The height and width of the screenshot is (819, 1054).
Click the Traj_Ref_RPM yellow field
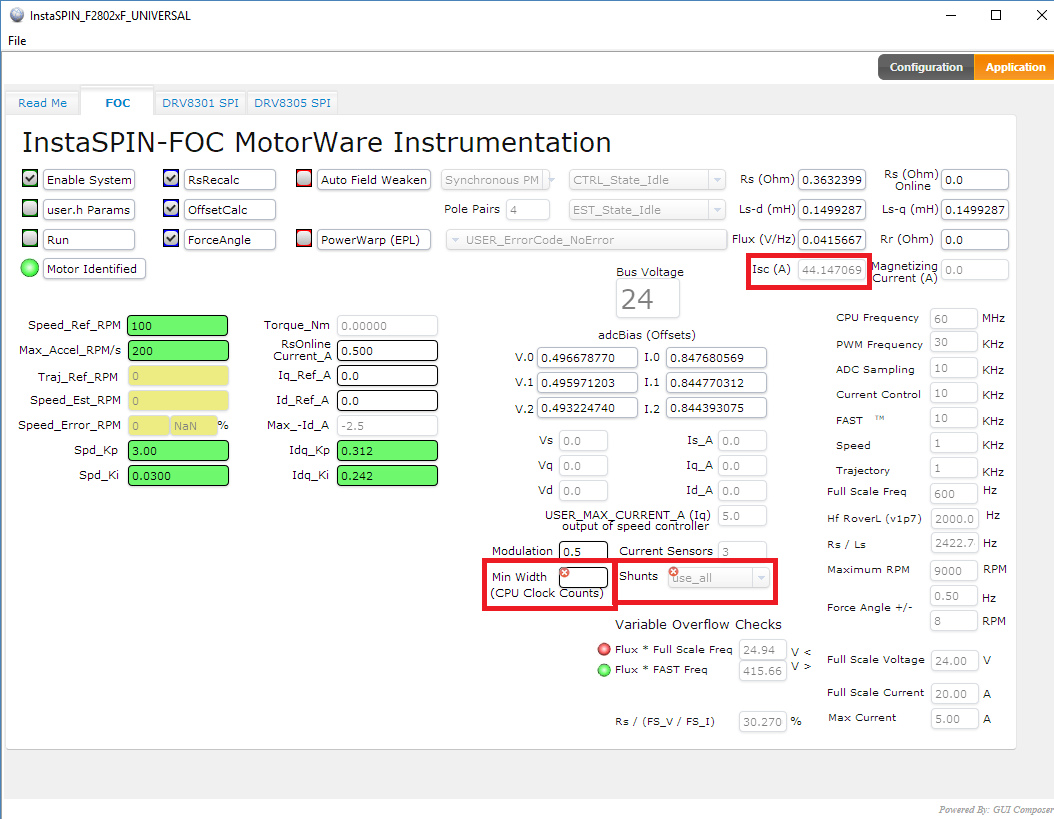coord(177,375)
